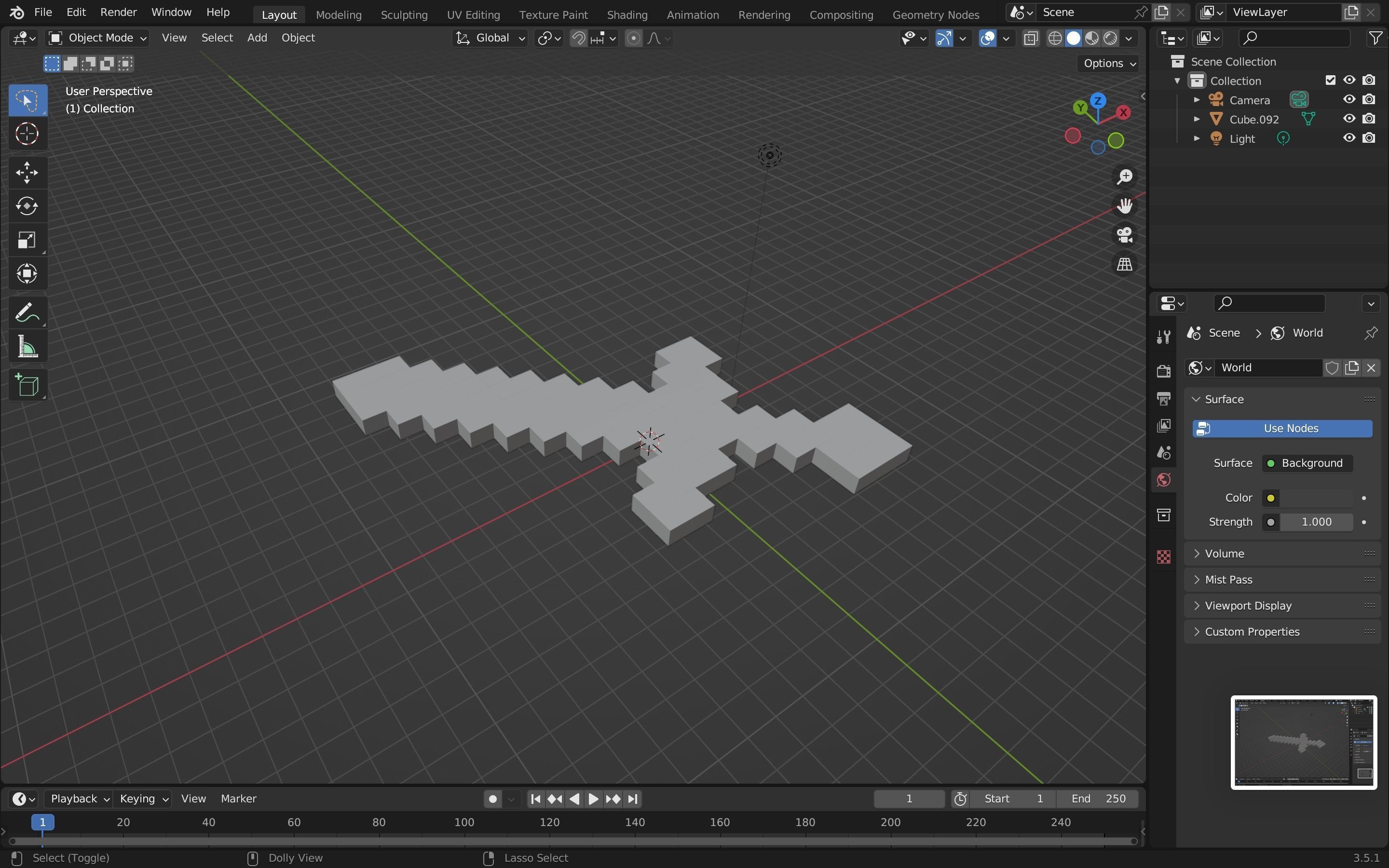Open the Render menu
Image resolution: width=1389 pixels, height=868 pixels.
pos(118,12)
